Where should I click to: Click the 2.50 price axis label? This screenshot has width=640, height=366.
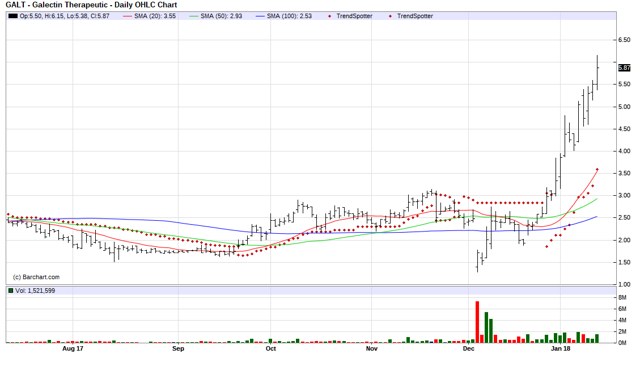pyautogui.click(x=624, y=218)
